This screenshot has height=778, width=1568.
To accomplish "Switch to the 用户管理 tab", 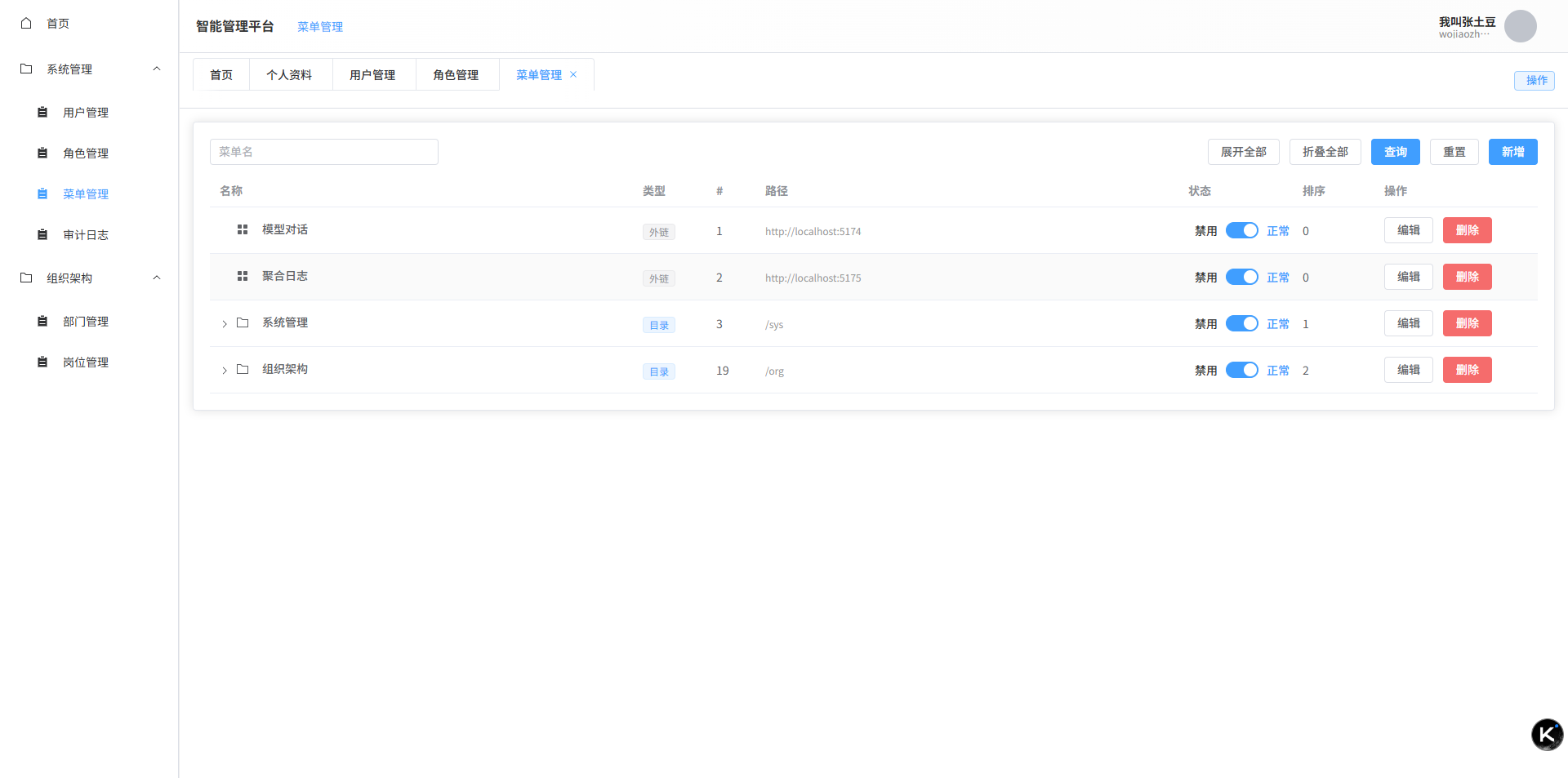I will [372, 74].
